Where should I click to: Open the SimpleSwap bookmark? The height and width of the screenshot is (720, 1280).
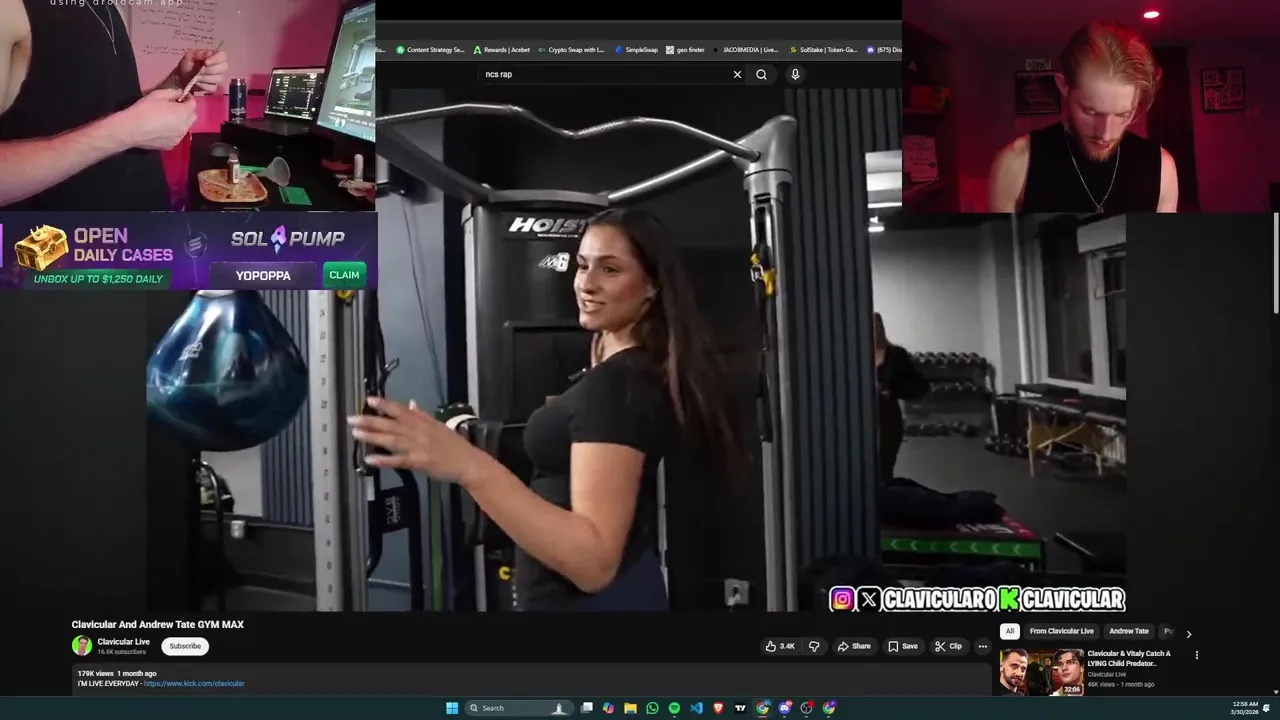click(636, 49)
